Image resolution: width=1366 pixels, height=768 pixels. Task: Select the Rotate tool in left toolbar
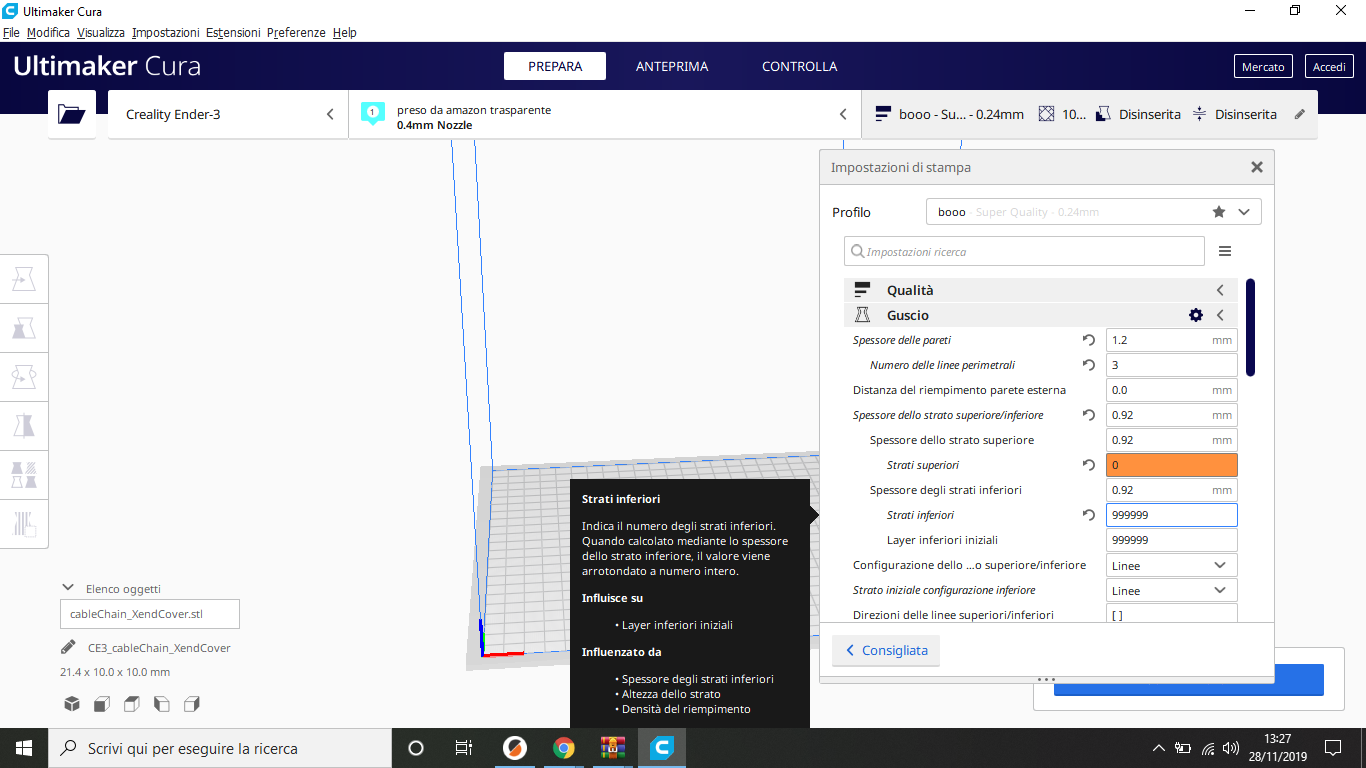(x=24, y=377)
